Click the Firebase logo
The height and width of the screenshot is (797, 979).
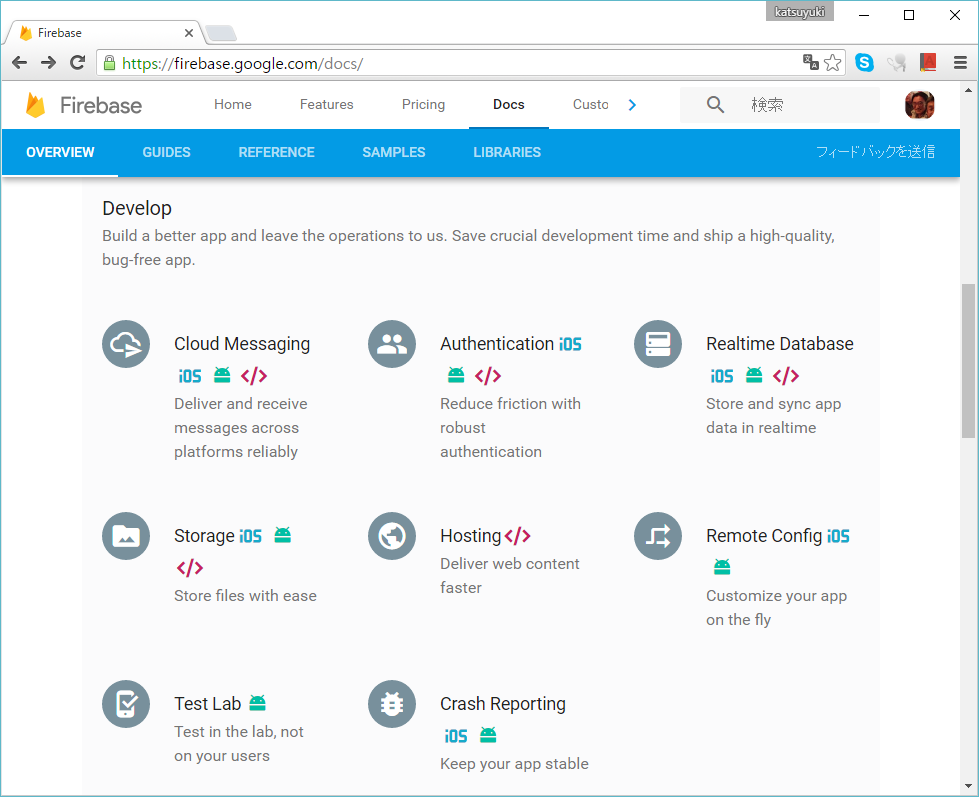[84, 105]
